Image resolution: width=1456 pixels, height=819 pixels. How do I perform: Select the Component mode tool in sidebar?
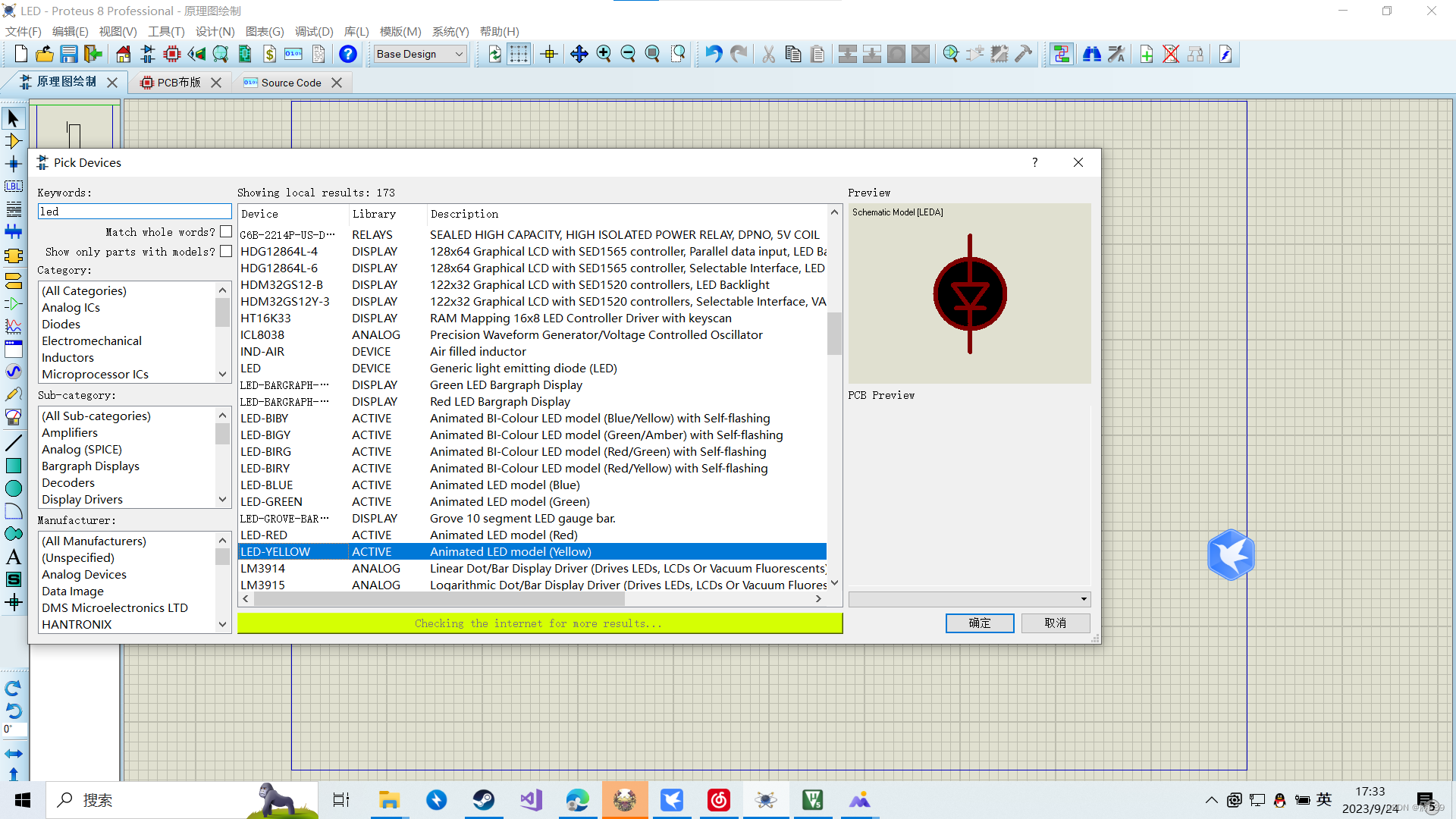click(x=13, y=141)
